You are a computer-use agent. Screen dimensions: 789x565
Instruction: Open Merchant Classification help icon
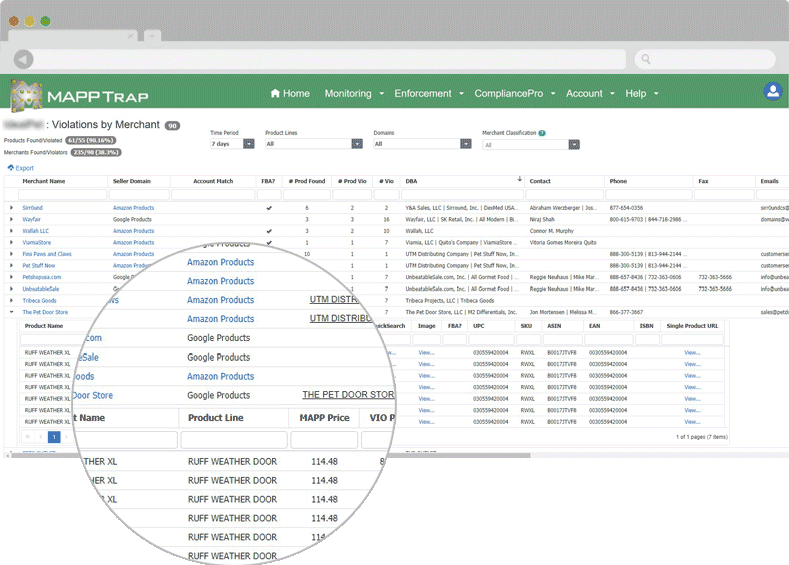coord(542,133)
